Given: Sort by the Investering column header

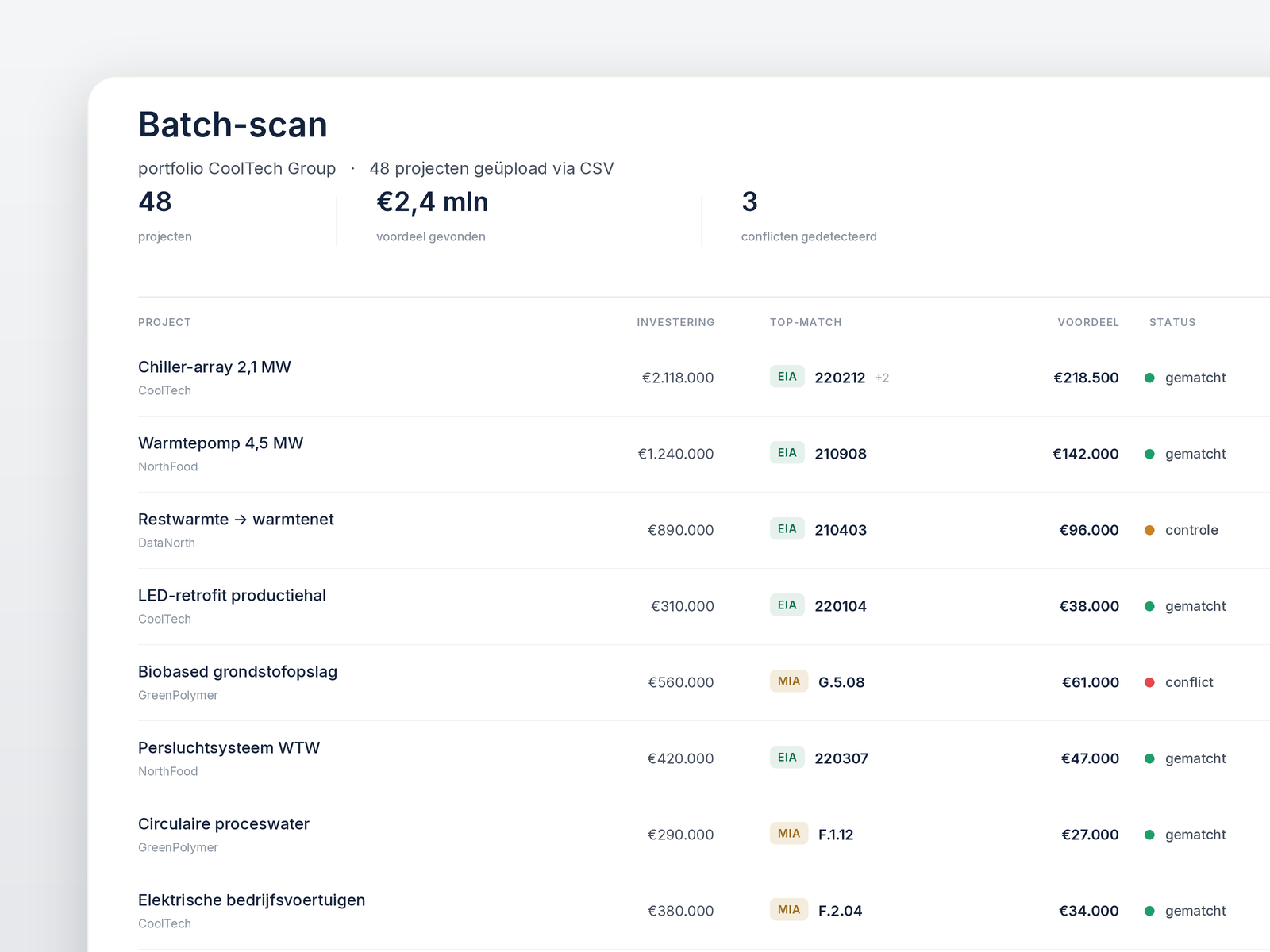Looking at the screenshot, I should (675, 322).
